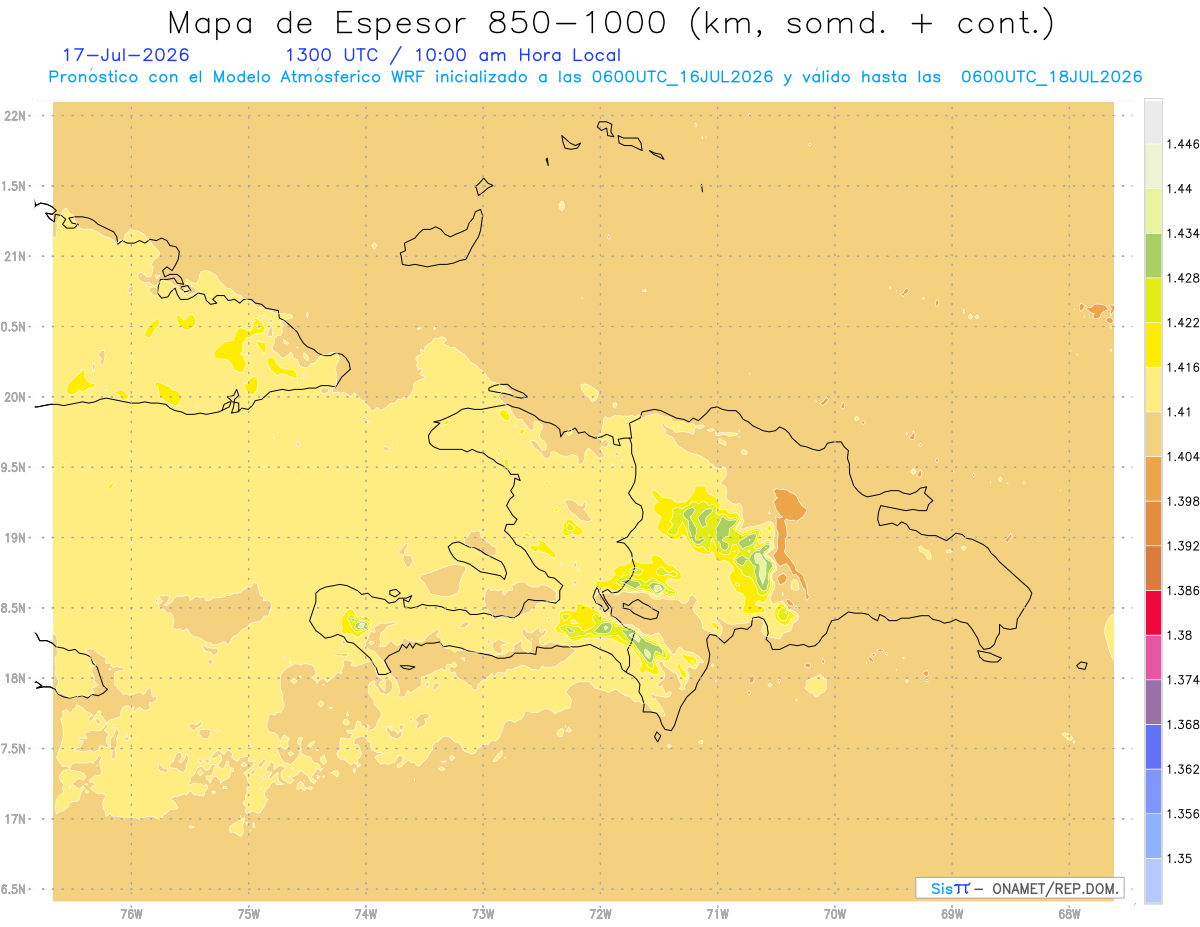Image resolution: width=1200 pixels, height=927 pixels.
Task: Select the purple legend swatch between 1.374 and 1.368
Action: coord(1153,701)
